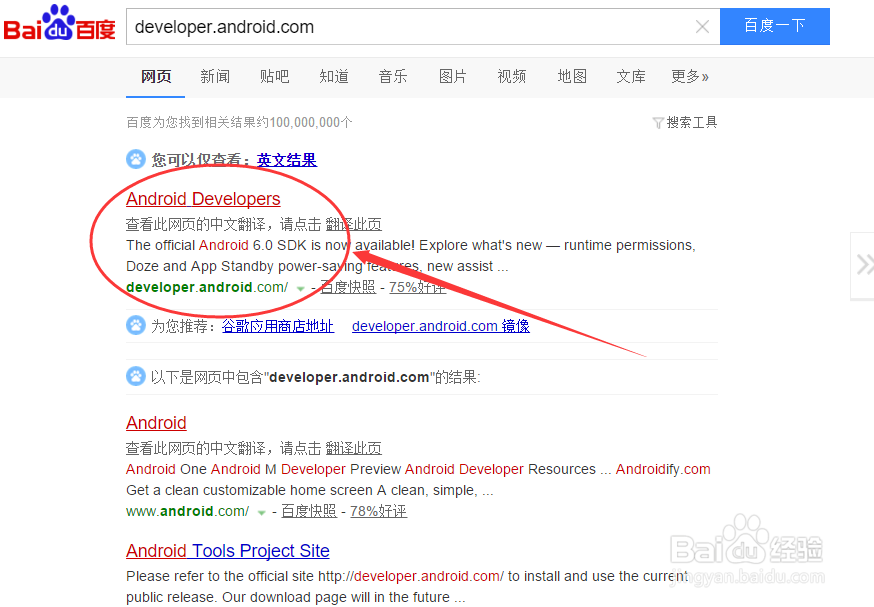Open the Android Developers result
This screenshot has width=874, height=607.
click(203, 199)
